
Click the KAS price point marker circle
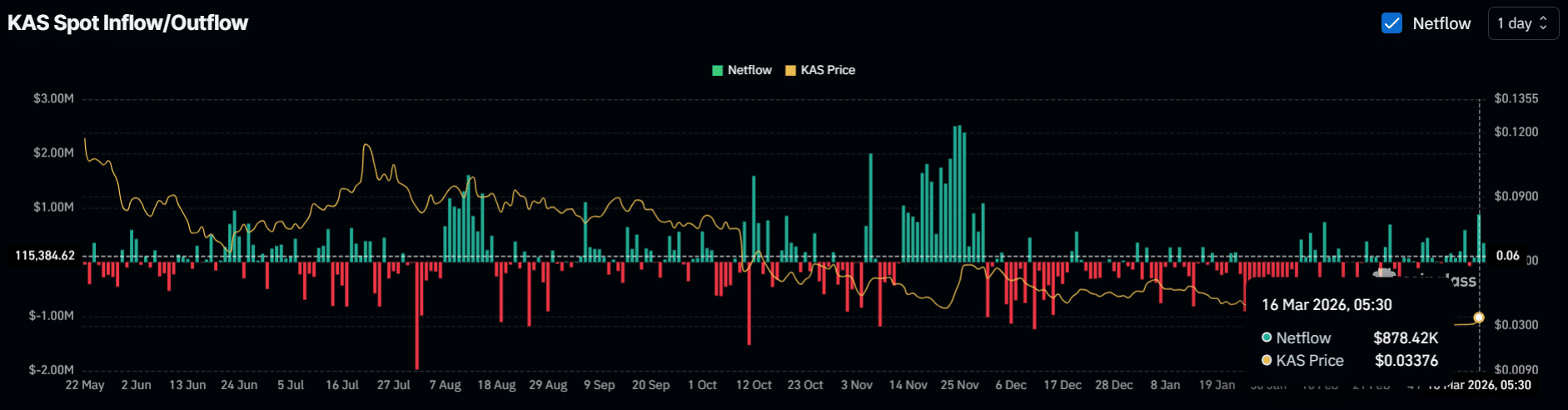pos(1479,317)
